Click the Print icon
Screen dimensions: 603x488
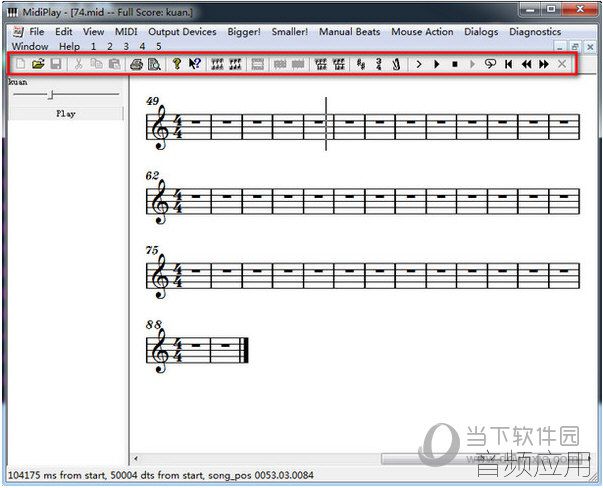click(137, 64)
